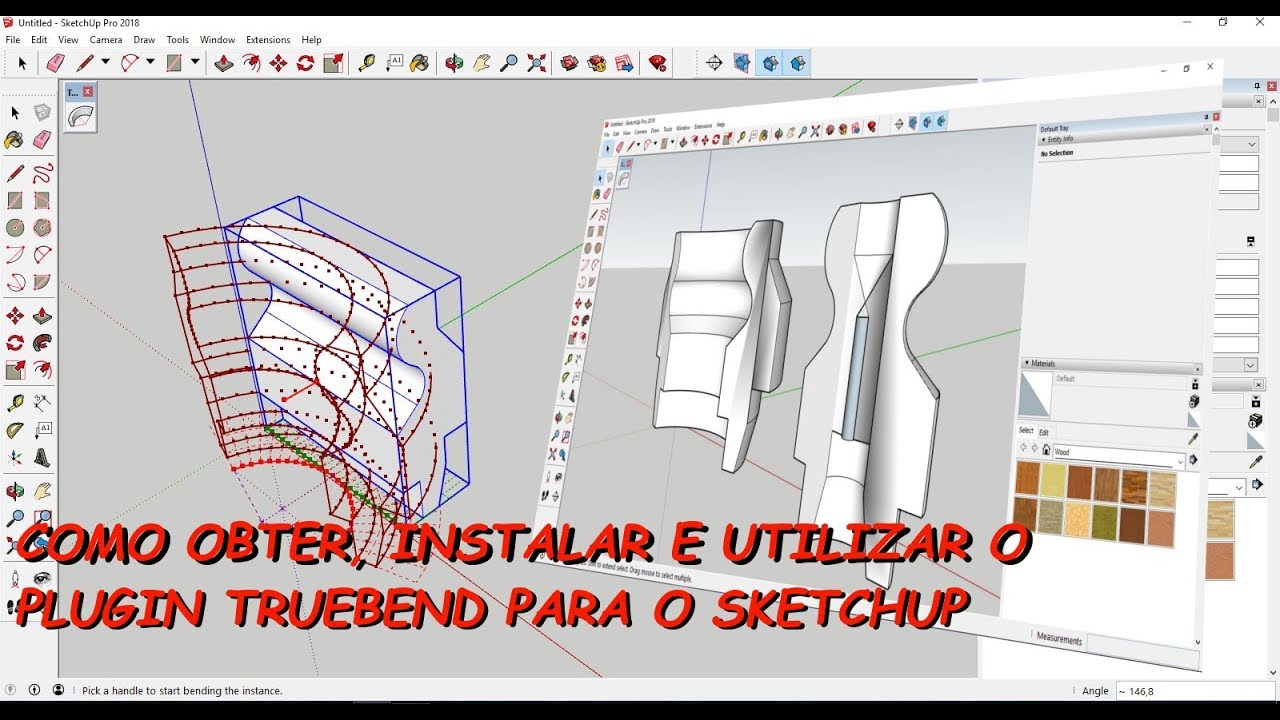
Task: Open the Help menu
Action: tap(312, 40)
